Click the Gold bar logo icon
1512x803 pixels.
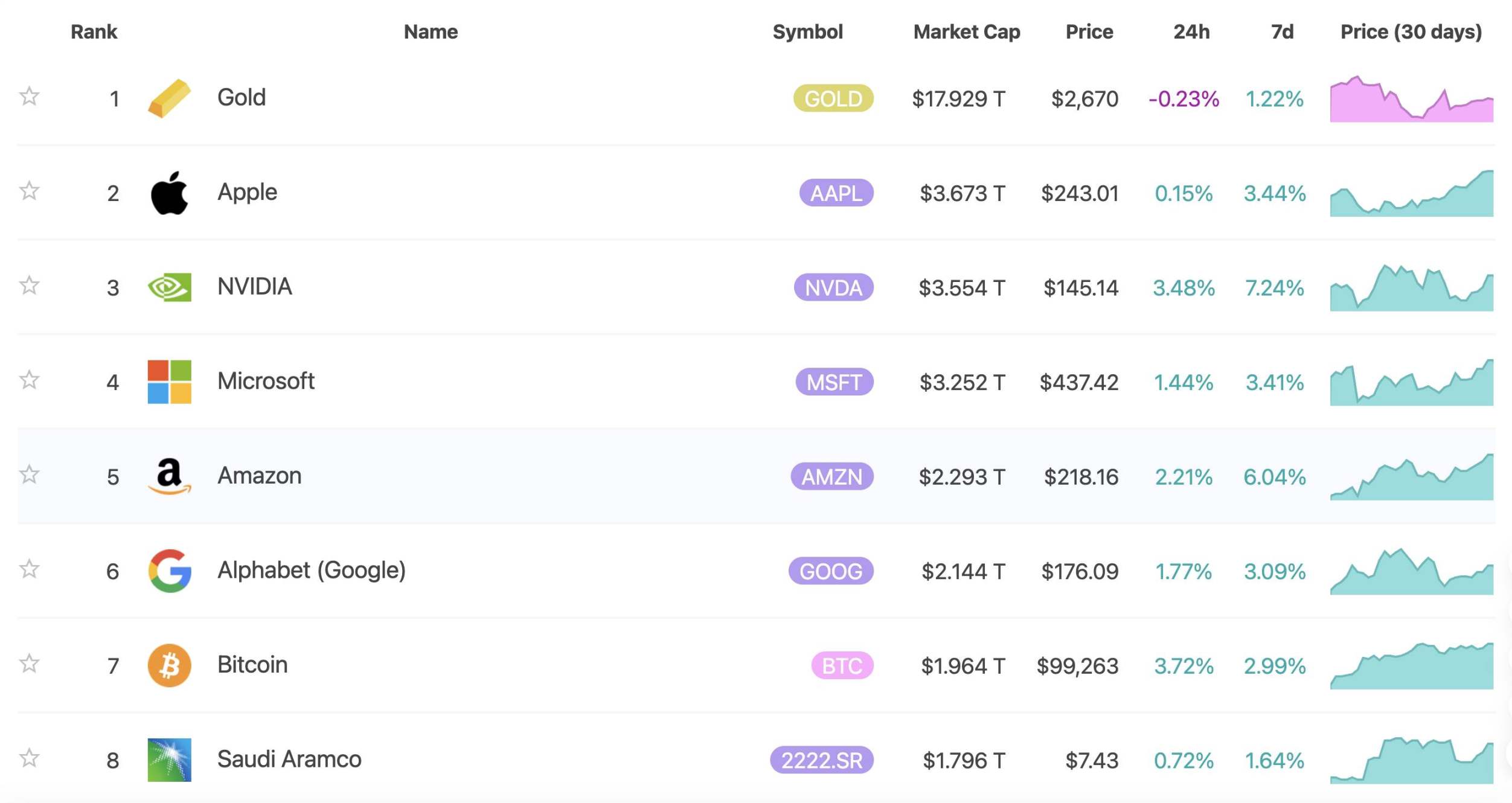(x=169, y=98)
